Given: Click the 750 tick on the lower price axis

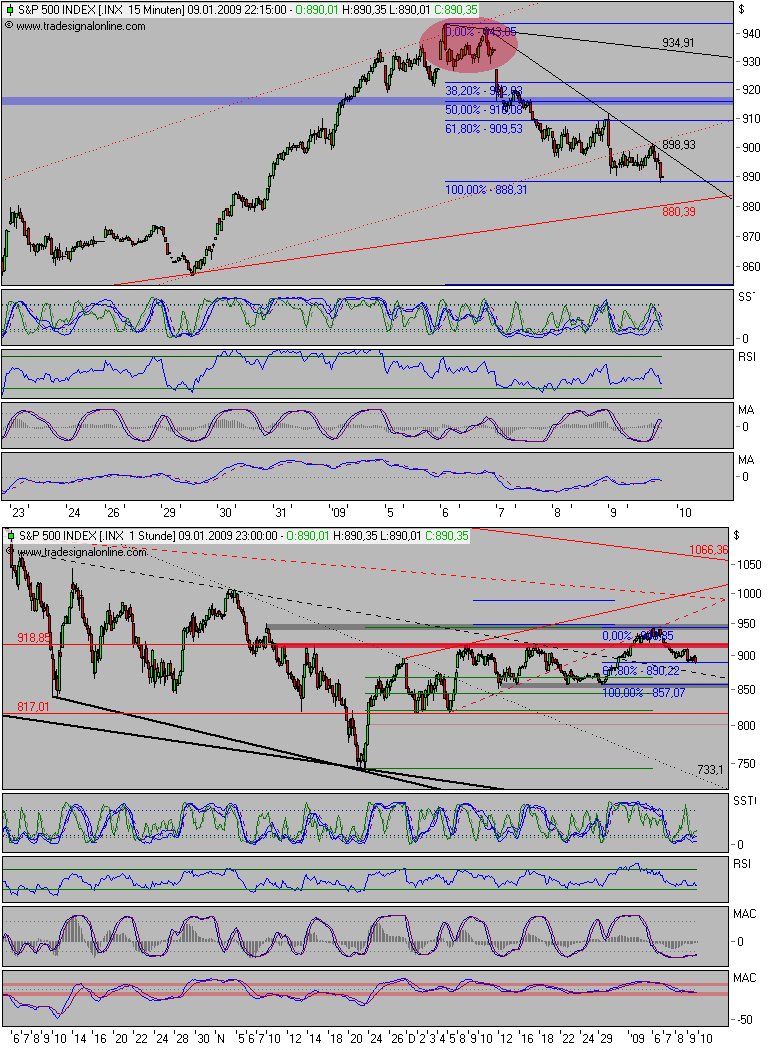Looking at the screenshot, I should tap(746, 764).
